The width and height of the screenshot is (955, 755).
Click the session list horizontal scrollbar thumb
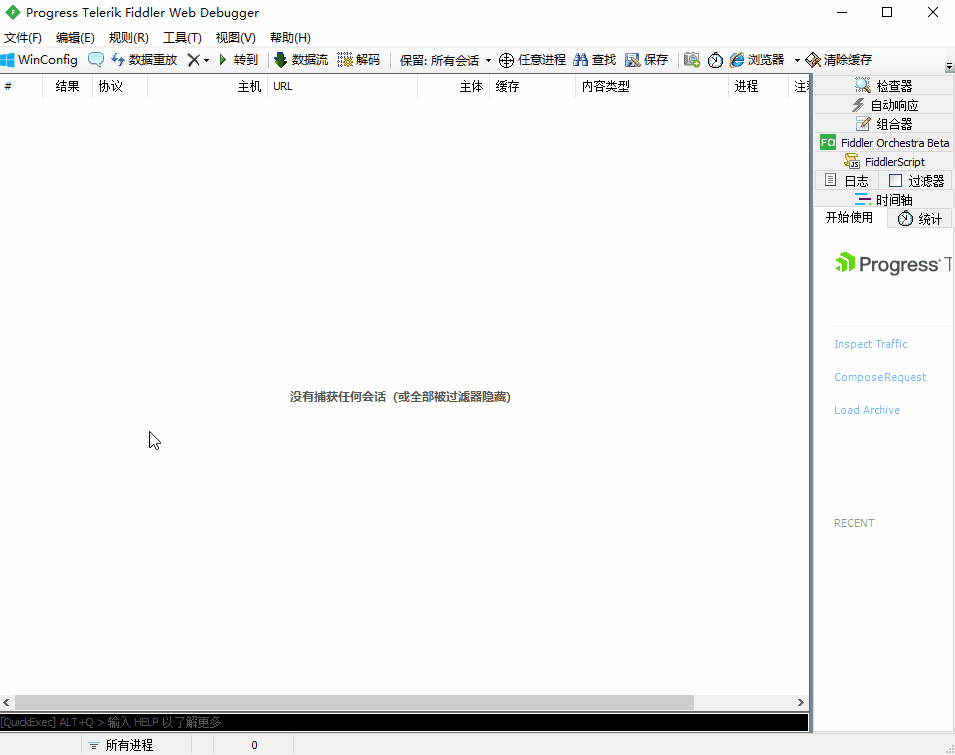point(354,703)
